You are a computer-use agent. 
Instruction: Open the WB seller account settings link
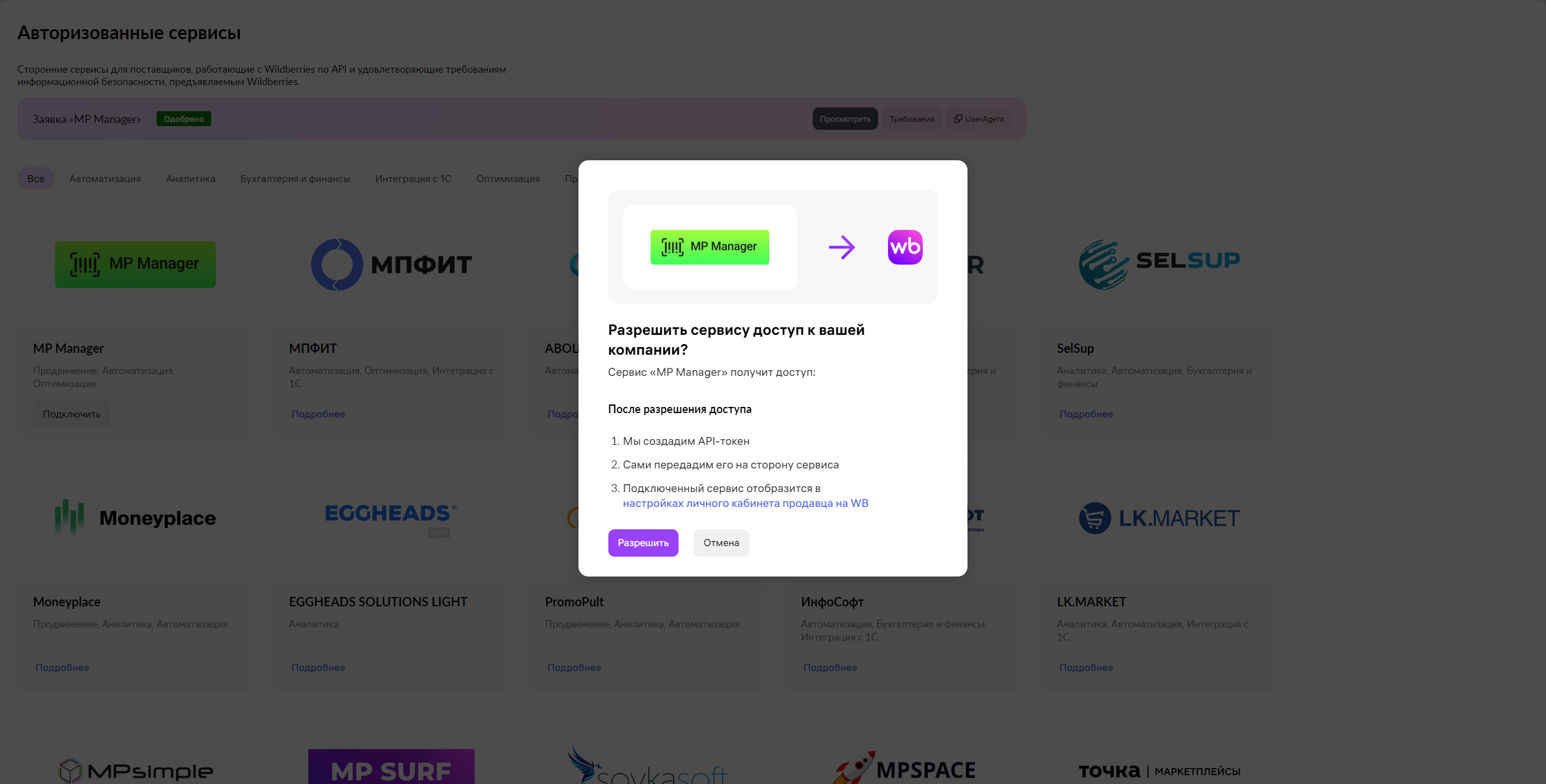tap(746, 503)
